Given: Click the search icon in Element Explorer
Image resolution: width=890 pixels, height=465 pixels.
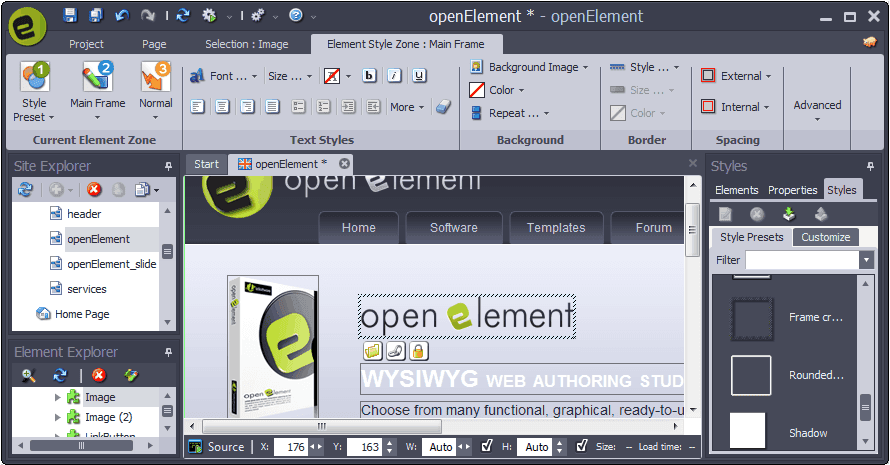Looking at the screenshot, I should pos(28,375).
